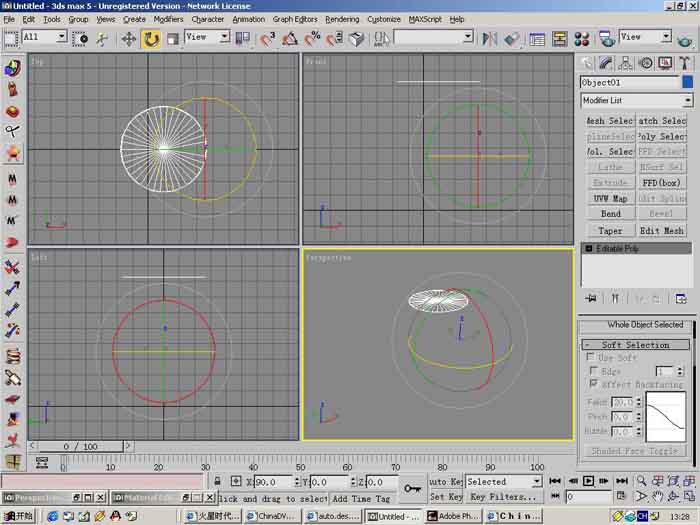The image size is (700, 525).
Task: Switch to the Display panel tab
Action: click(665, 63)
